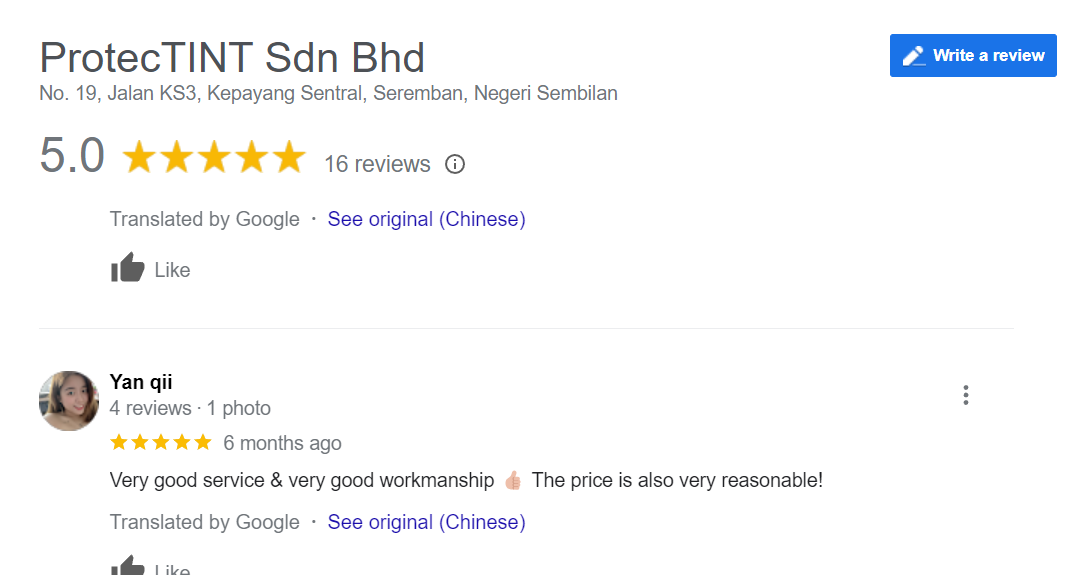Click the 16 reviews count
This screenshot has height=575, width=1074.
(x=377, y=164)
